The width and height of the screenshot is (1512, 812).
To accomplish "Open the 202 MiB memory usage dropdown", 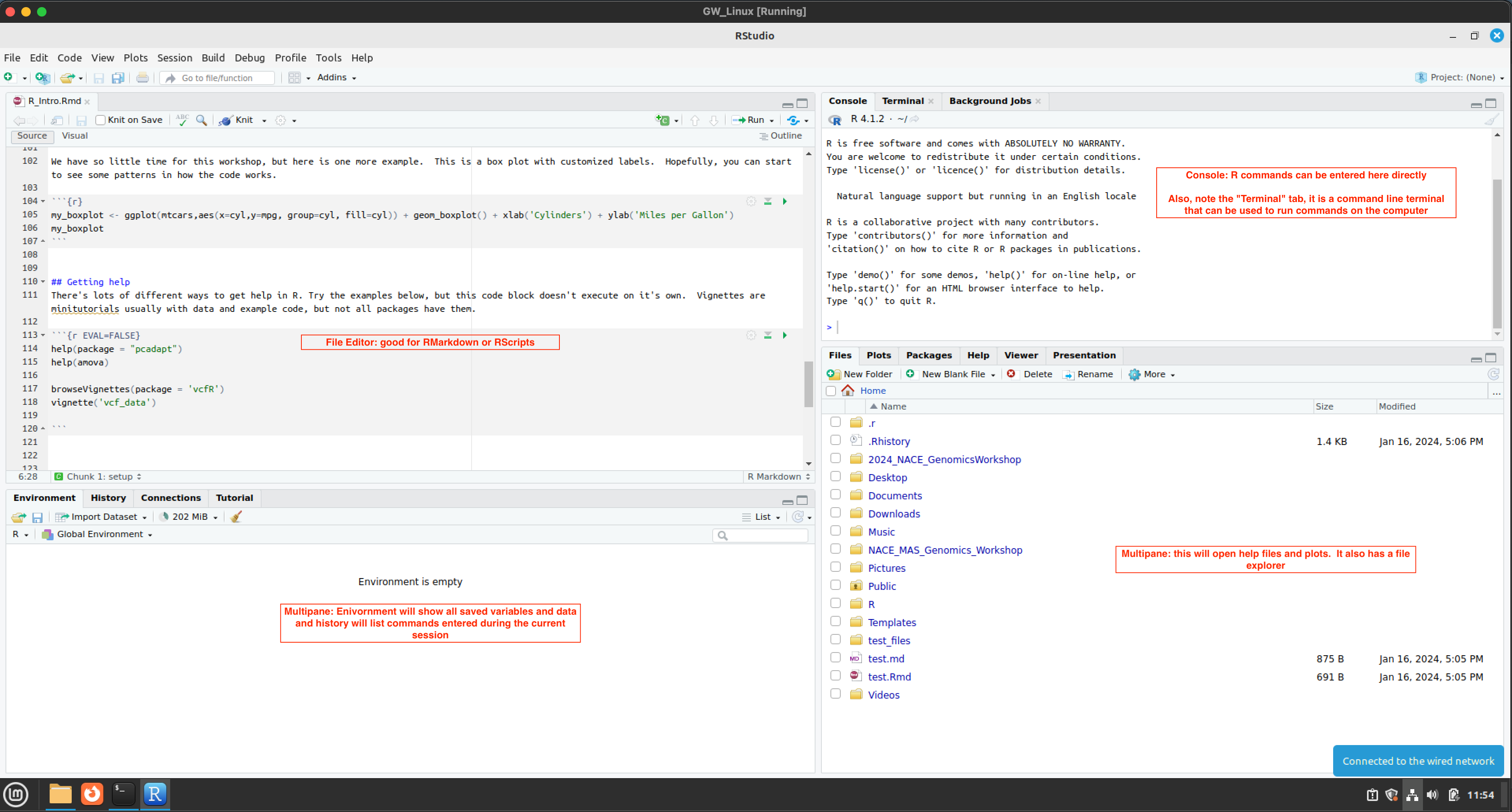I will click(x=188, y=516).
